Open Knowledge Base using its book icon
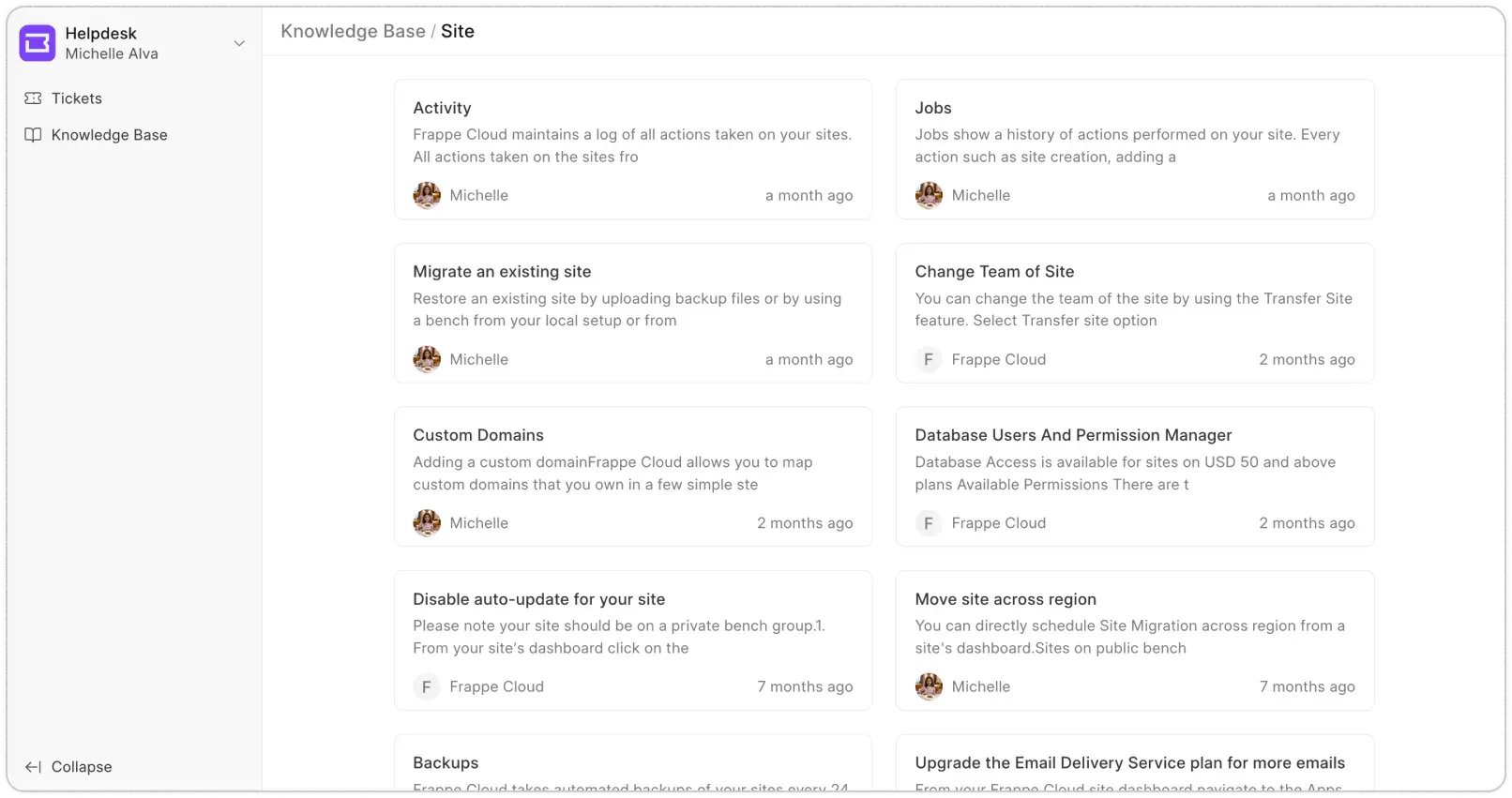 coord(34,134)
